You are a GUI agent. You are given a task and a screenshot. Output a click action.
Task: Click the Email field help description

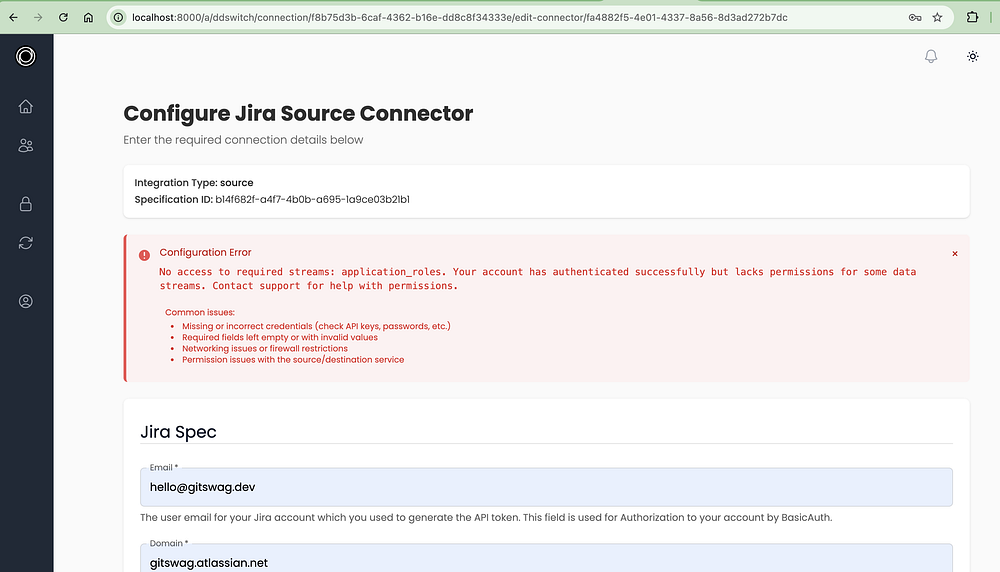(486, 517)
